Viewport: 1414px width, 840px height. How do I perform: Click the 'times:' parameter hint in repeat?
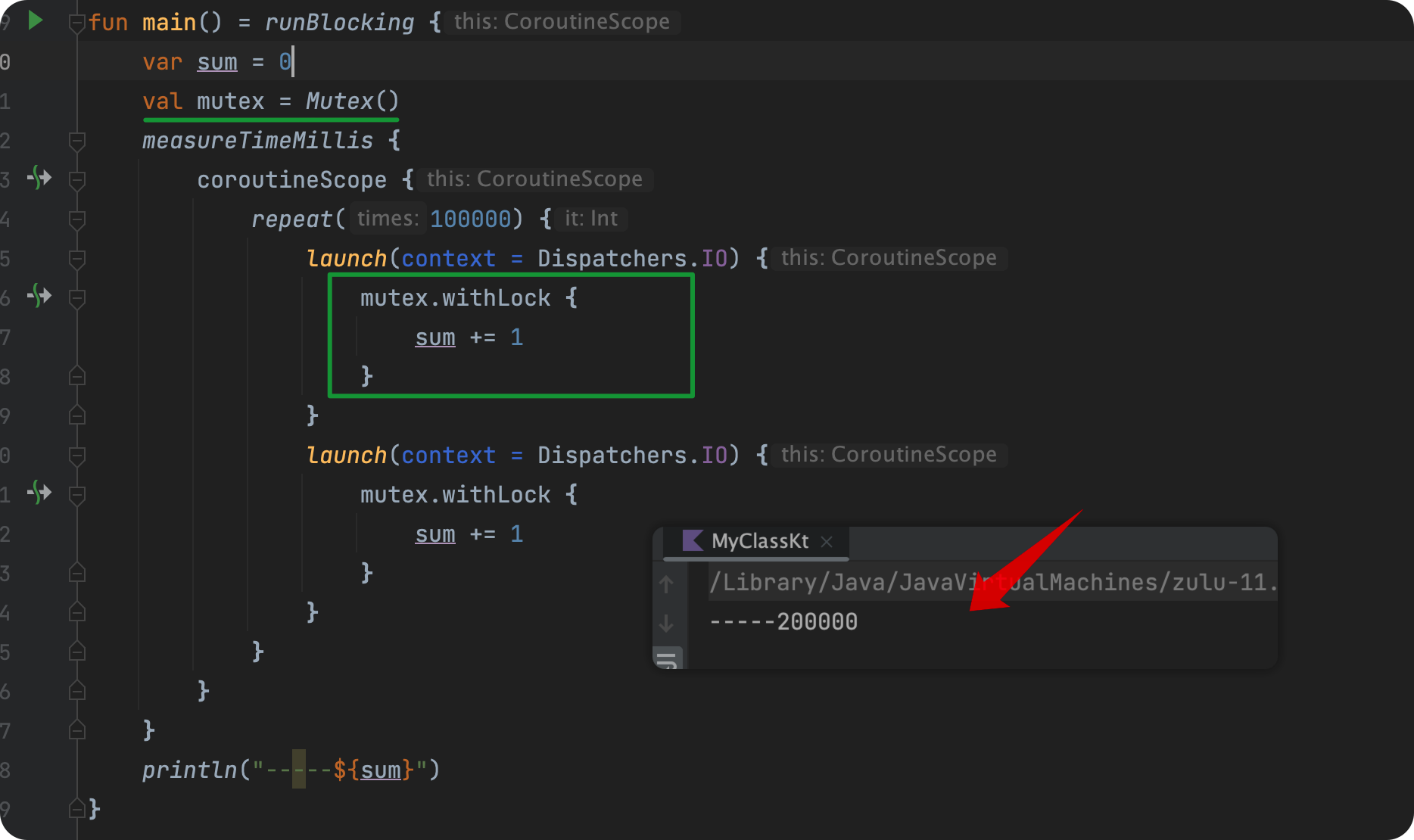(x=388, y=218)
